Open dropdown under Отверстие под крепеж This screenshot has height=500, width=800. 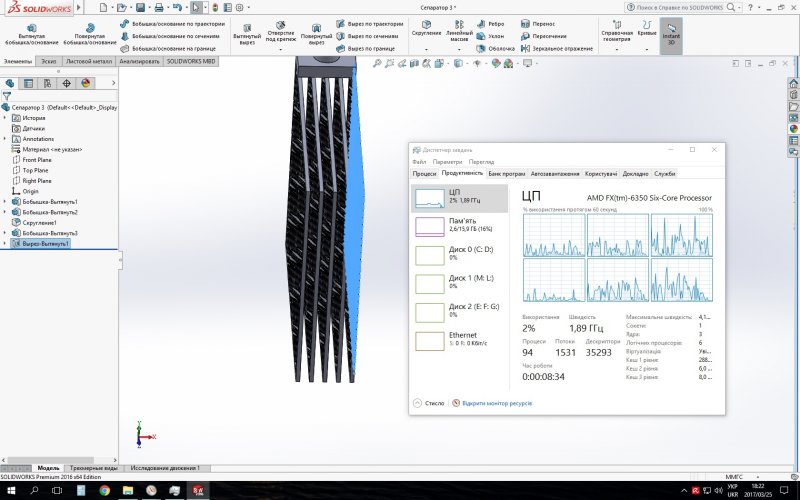coord(281,49)
